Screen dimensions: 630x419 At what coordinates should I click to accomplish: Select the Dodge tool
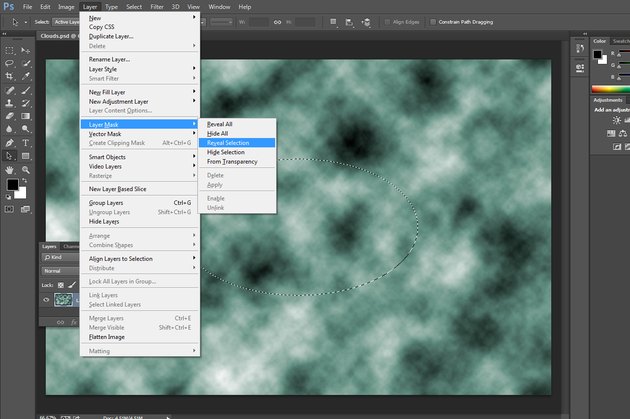[x=25, y=129]
